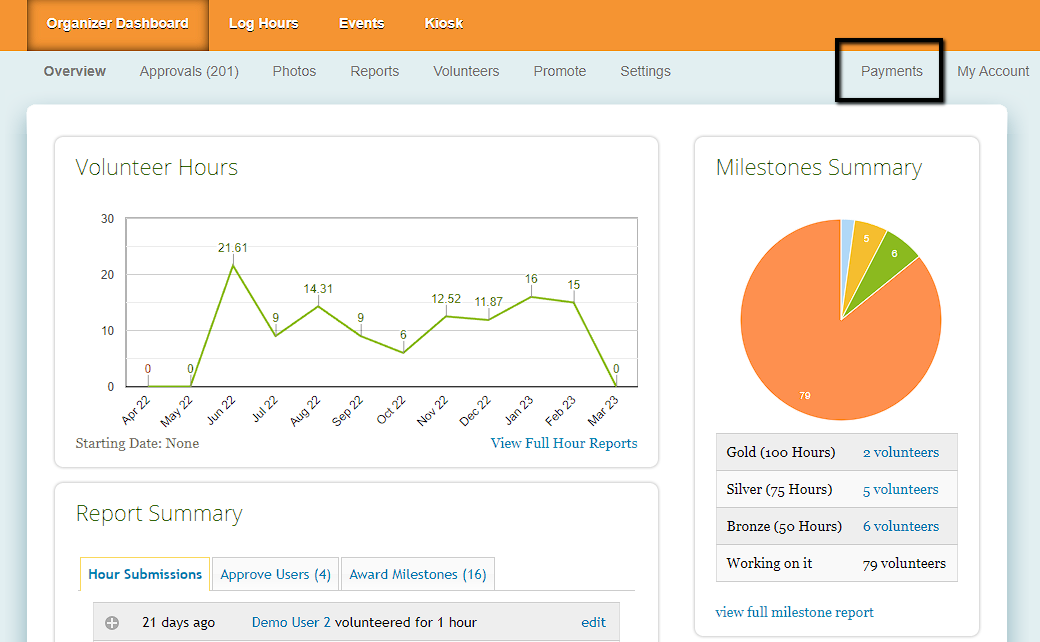Image resolution: width=1040 pixels, height=642 pixels.
Task: Edit the Demo User 2 hour submission
Action: 593,622
